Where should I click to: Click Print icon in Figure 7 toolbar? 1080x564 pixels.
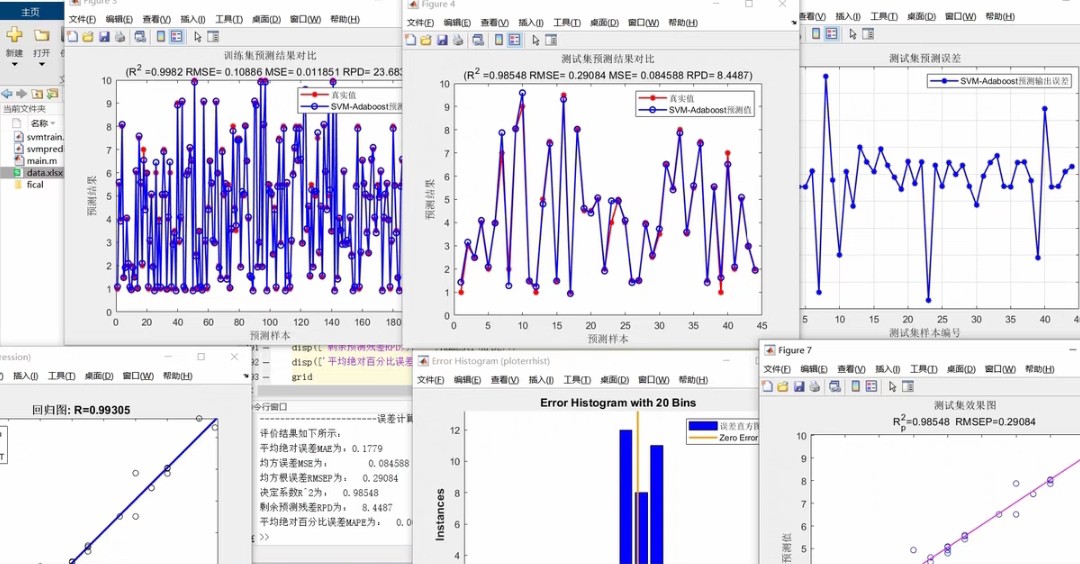815,386
